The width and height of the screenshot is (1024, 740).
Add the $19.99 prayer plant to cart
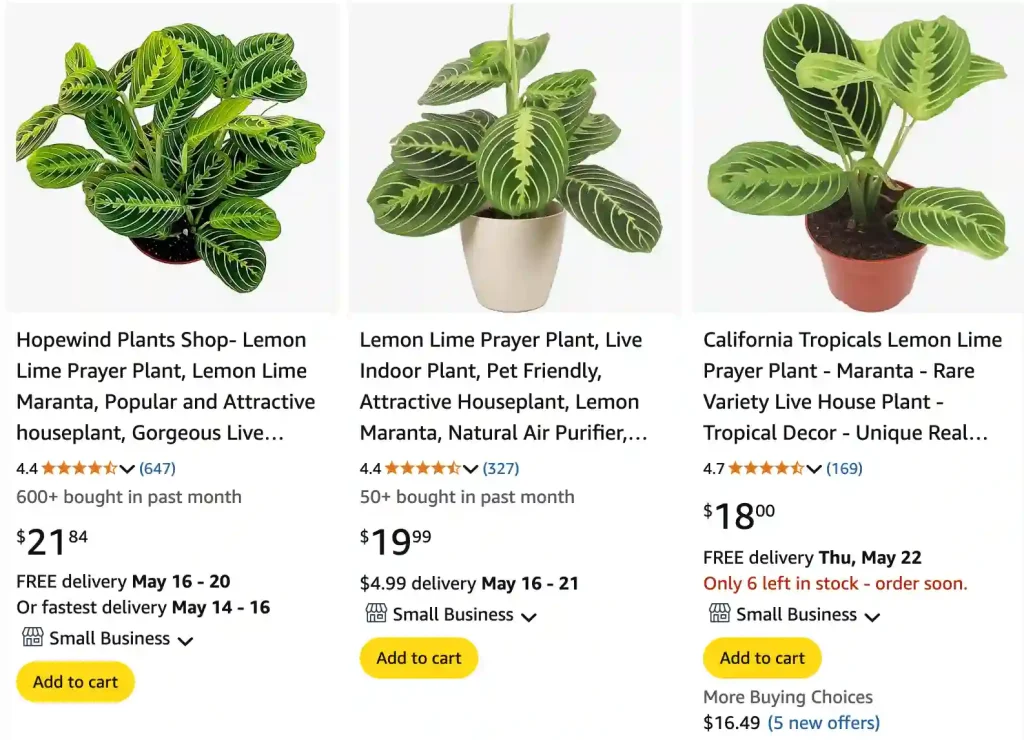(x=418, y=658)
